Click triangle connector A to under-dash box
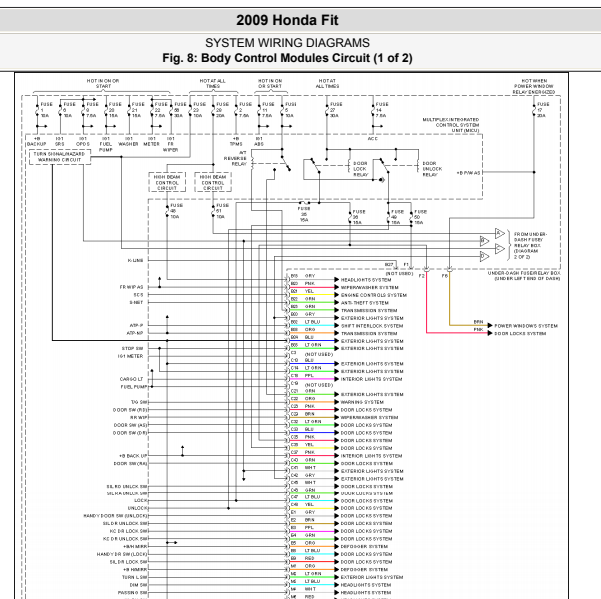This screenshot has height=599, width=601. (499, 233)
